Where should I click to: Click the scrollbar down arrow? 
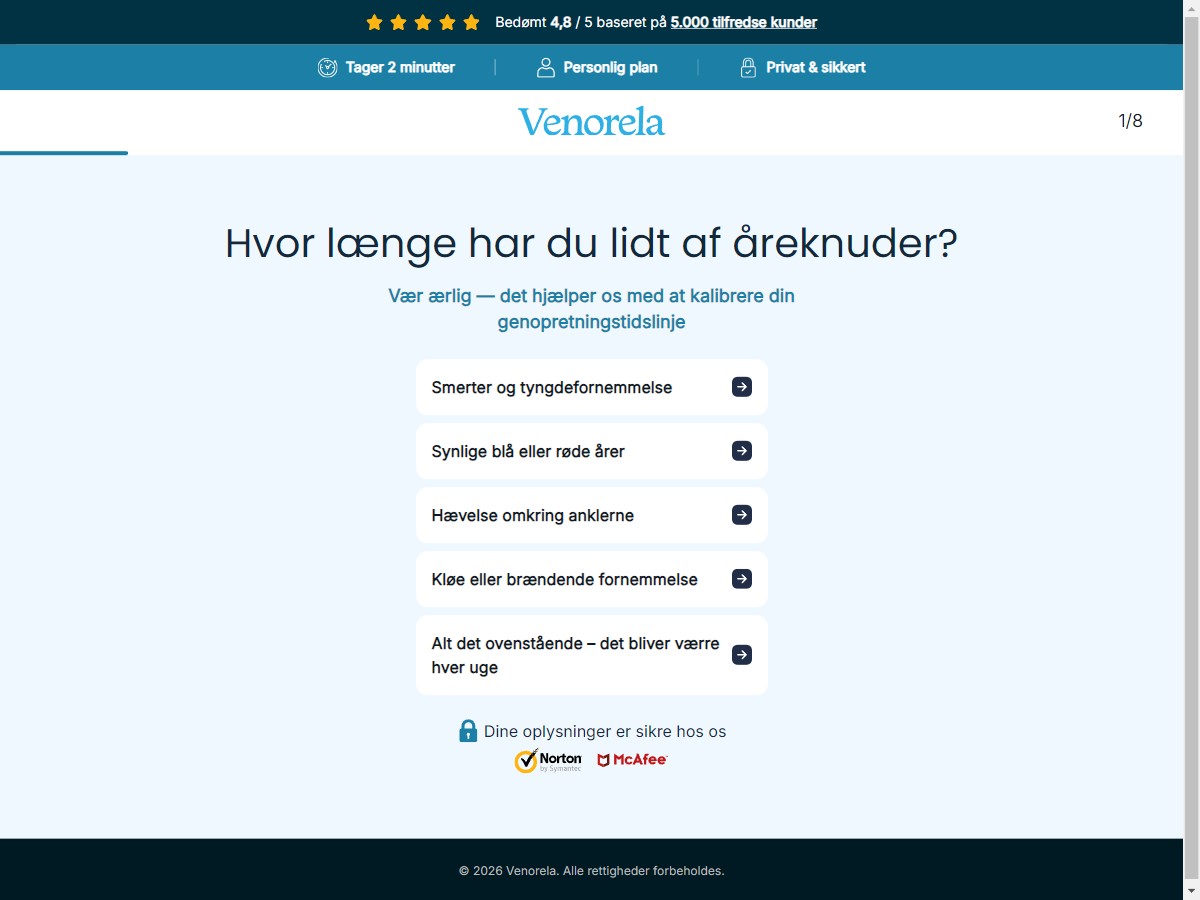(1191, 891)
